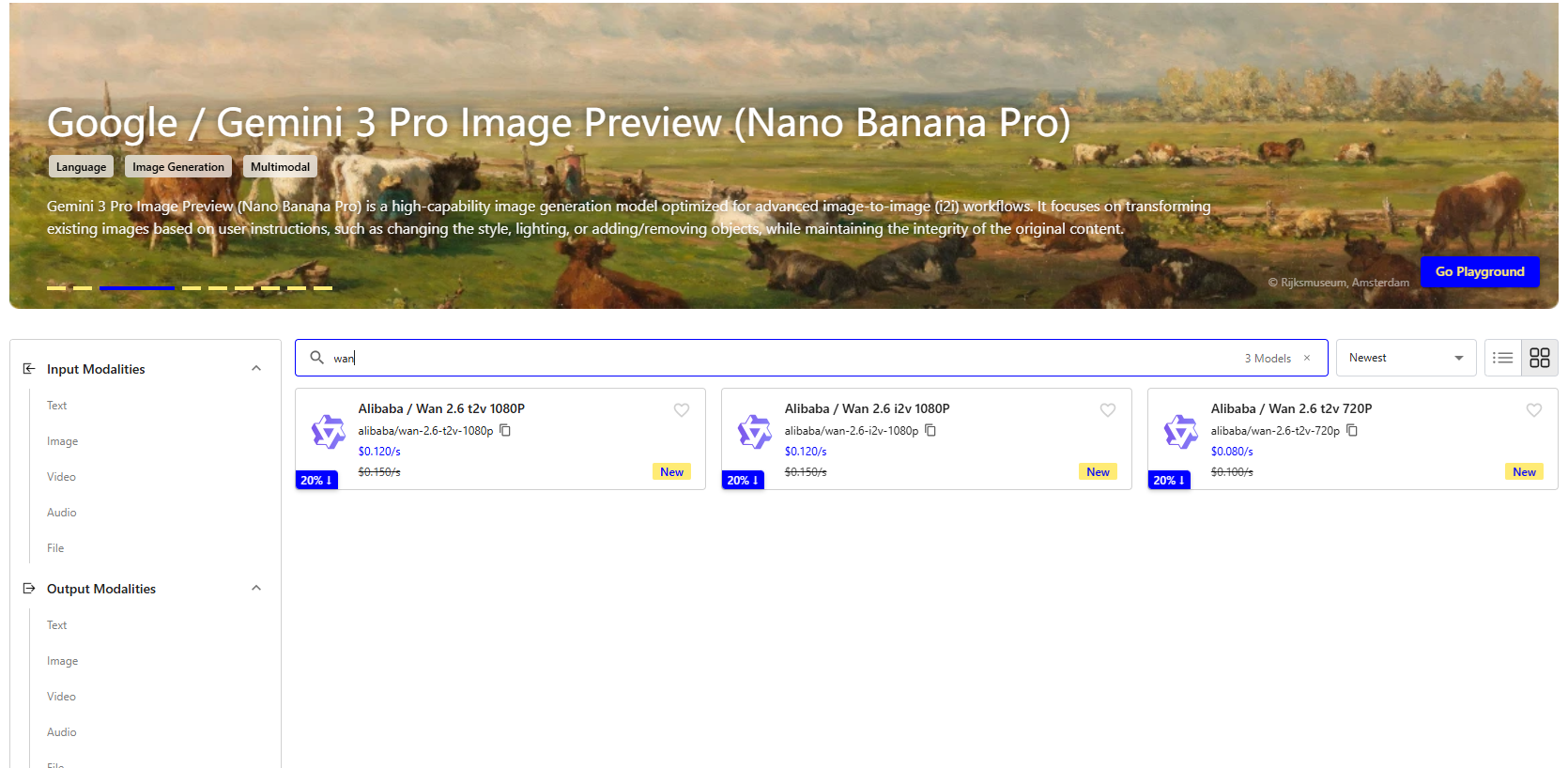Open Alibaba / Wan 2.6 t2v 720P model title

coord(1291,408)
